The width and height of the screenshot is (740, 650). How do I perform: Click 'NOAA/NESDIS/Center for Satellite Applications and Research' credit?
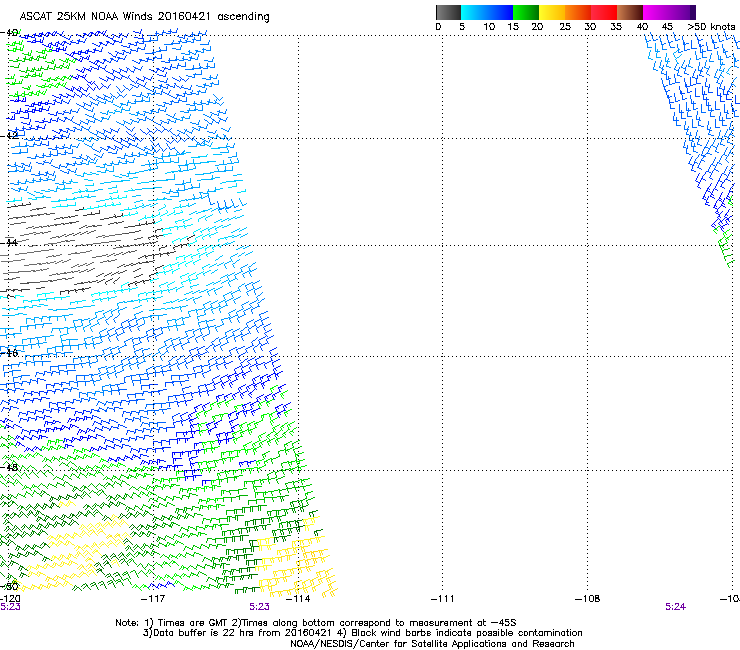(432, 644)
